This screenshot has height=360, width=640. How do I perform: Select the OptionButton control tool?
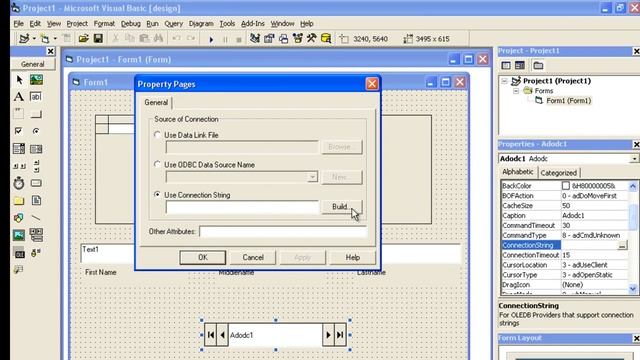point(36,131)
